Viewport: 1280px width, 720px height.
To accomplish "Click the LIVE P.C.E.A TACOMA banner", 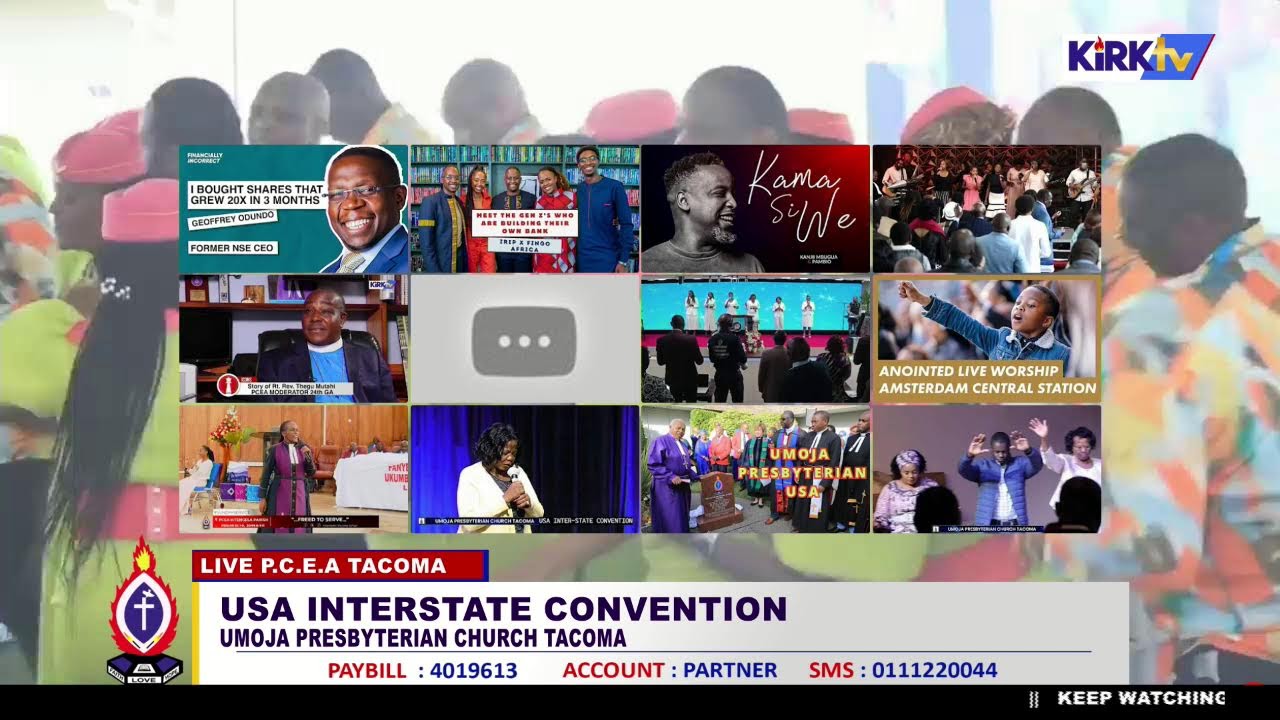I will coord(339,566).
